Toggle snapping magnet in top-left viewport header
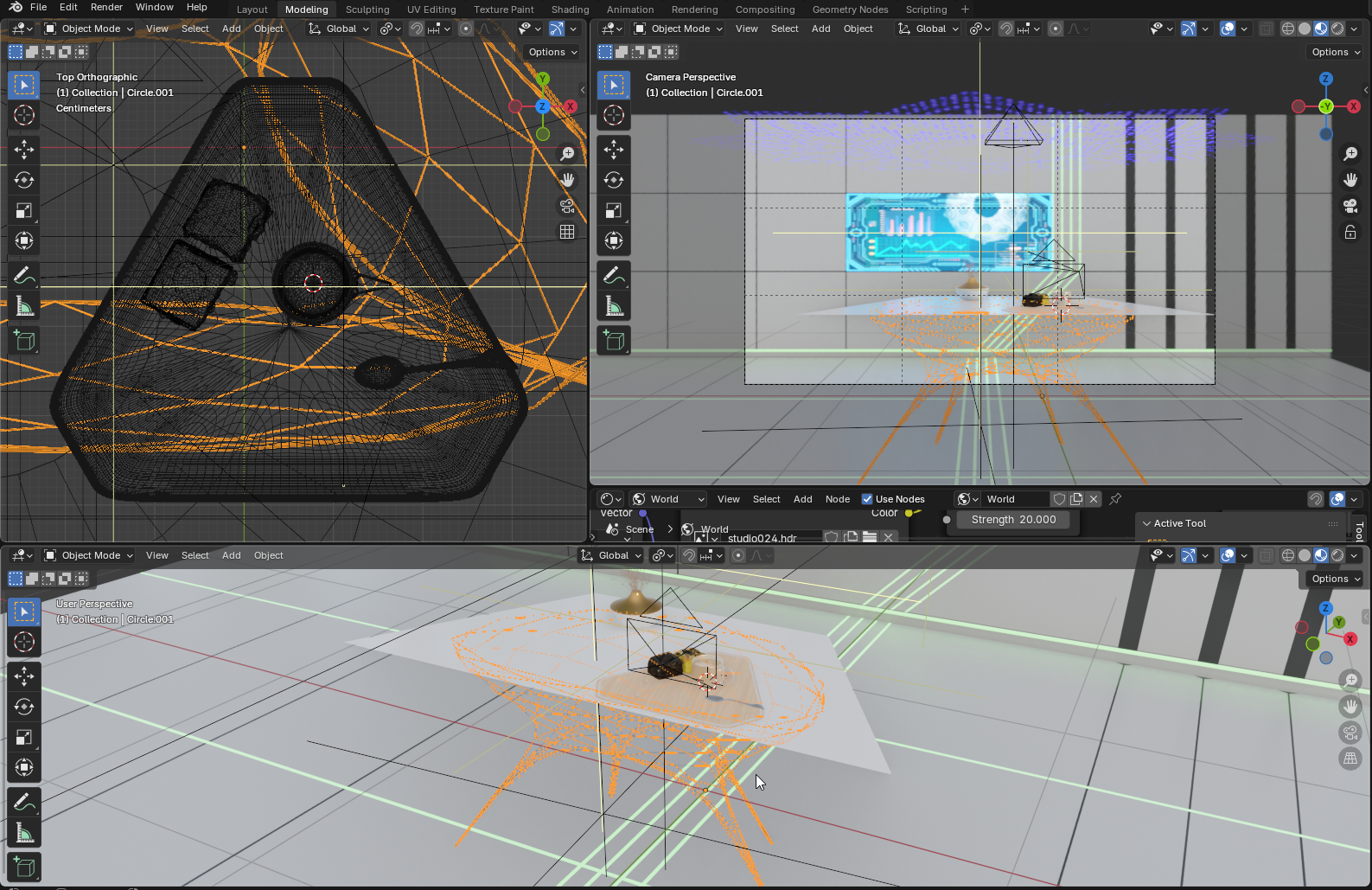 point(417,29)
